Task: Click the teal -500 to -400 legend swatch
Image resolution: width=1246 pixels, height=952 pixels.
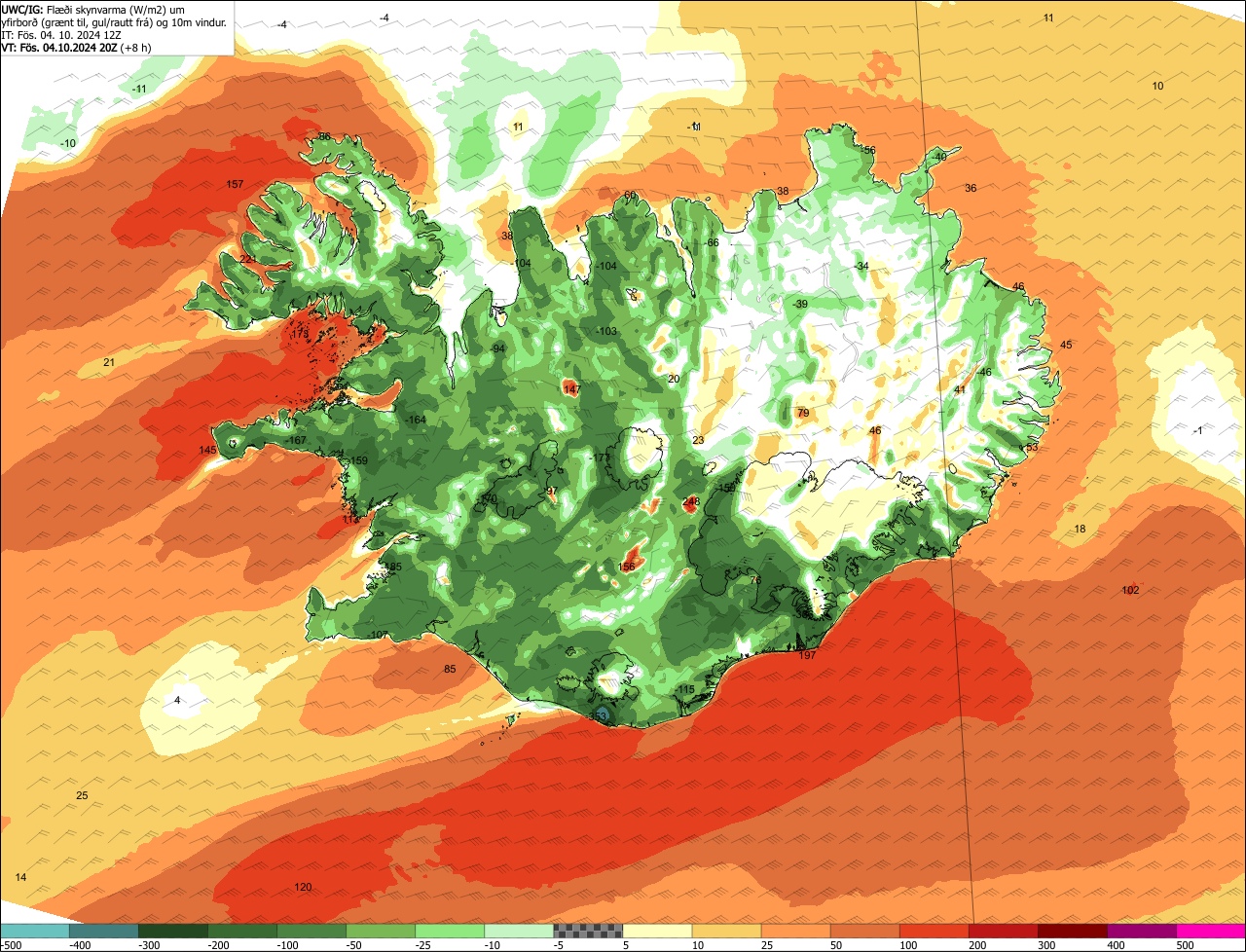Action: pyautogui.click(x=35, y=931)
